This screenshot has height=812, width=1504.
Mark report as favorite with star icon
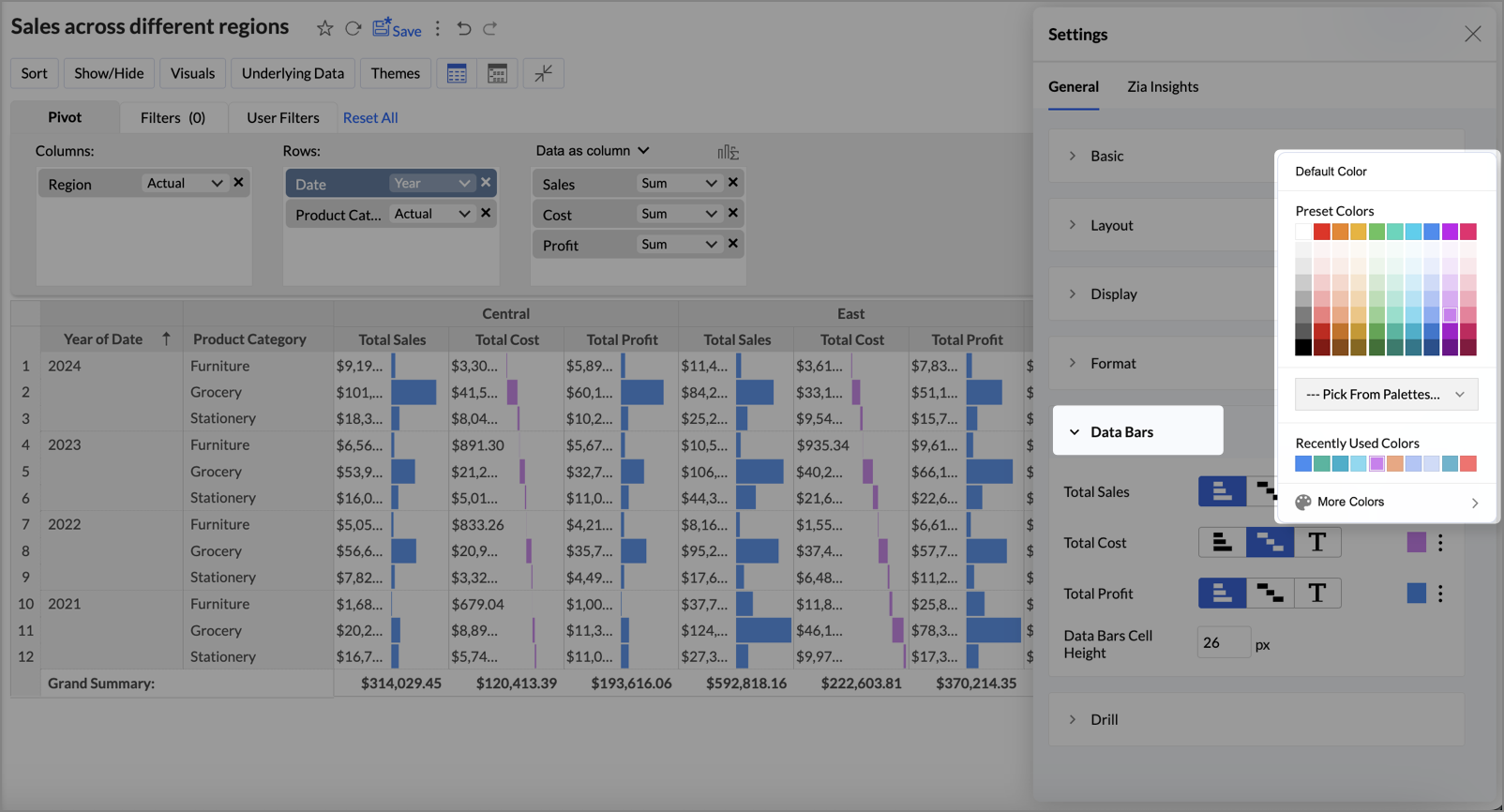(x=324, y=28)
